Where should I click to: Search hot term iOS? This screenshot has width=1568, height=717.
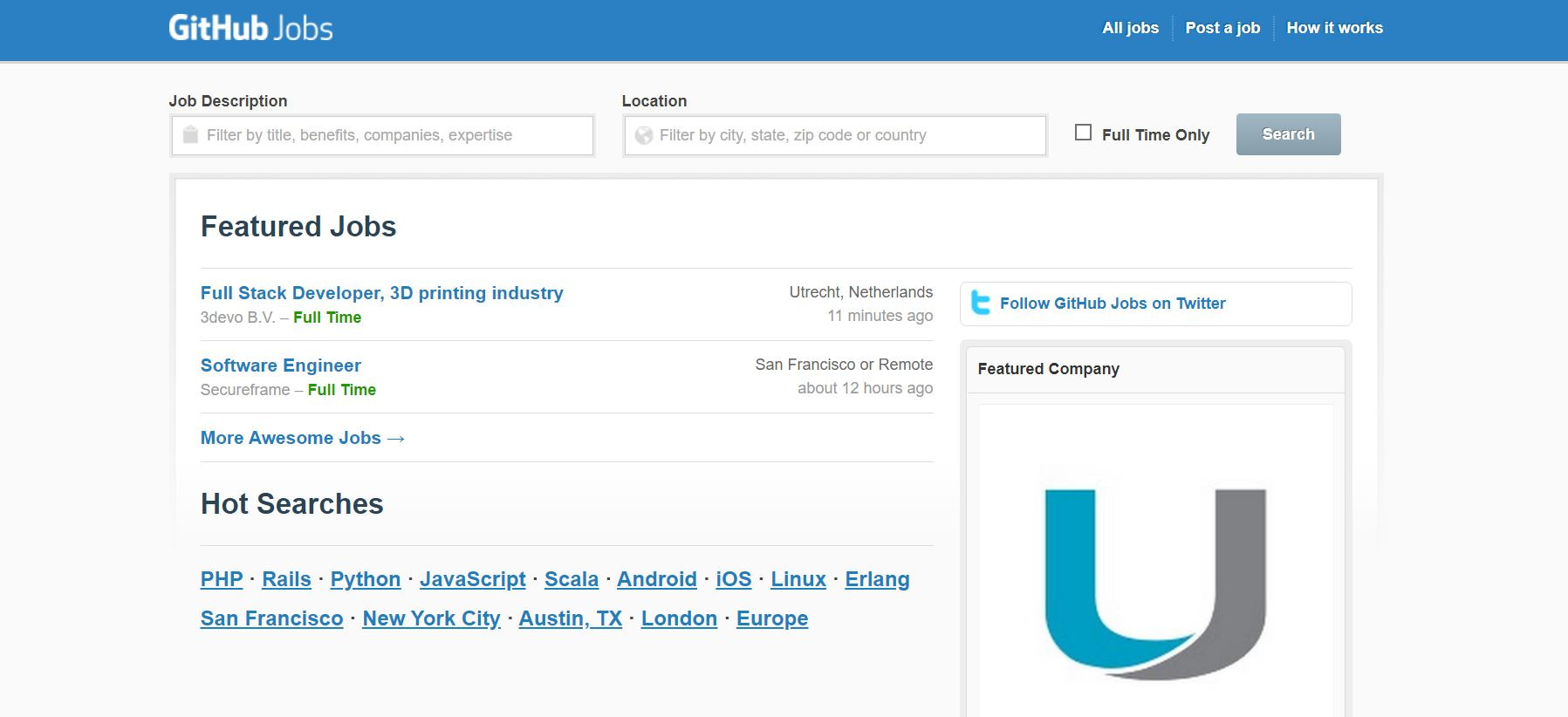click(x=734, y=579)
